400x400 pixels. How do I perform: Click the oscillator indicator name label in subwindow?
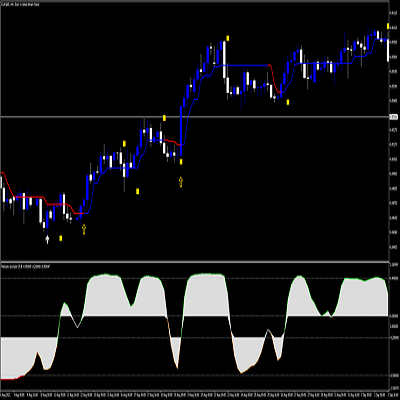coord(25,267)
